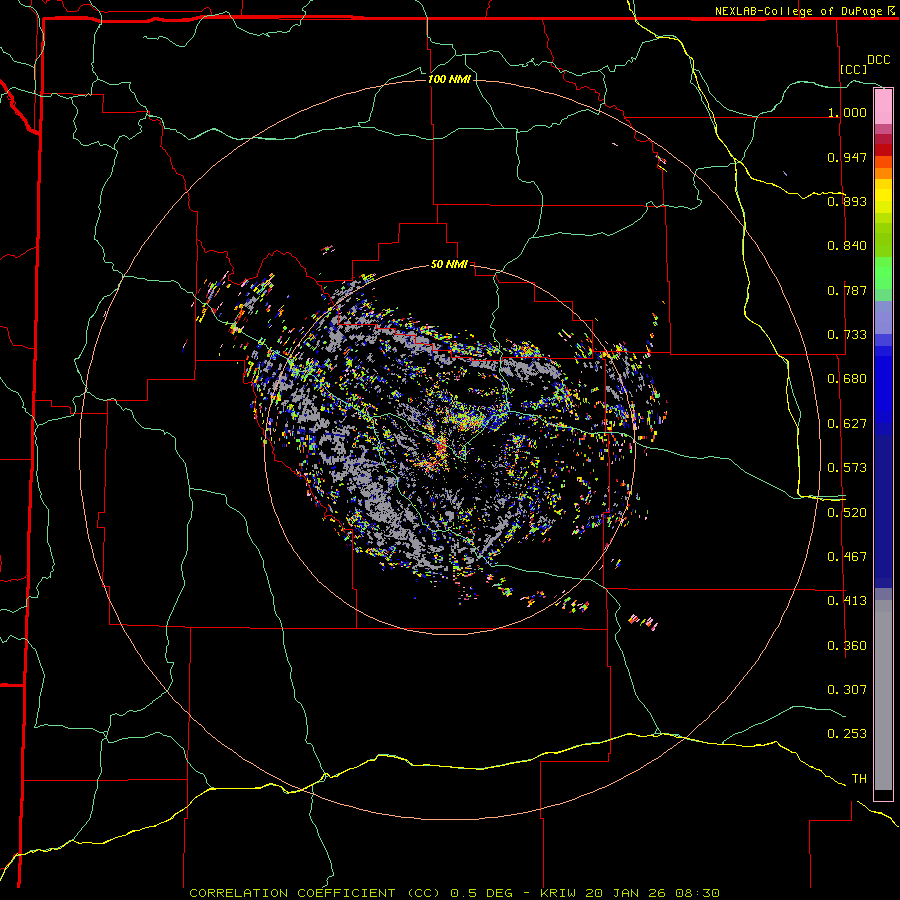900x900 pixels.
Task: Click the 100 NMI range ring label
Action: tap(449, 79)
